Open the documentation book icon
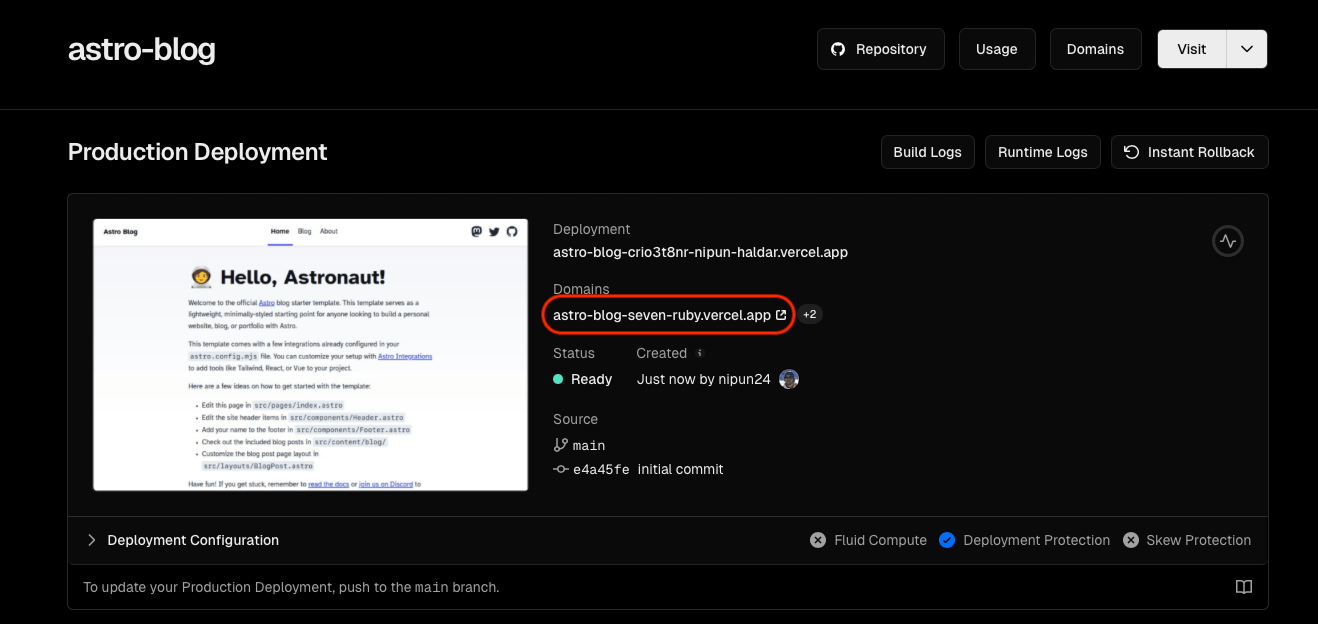 click(1243, 587)
